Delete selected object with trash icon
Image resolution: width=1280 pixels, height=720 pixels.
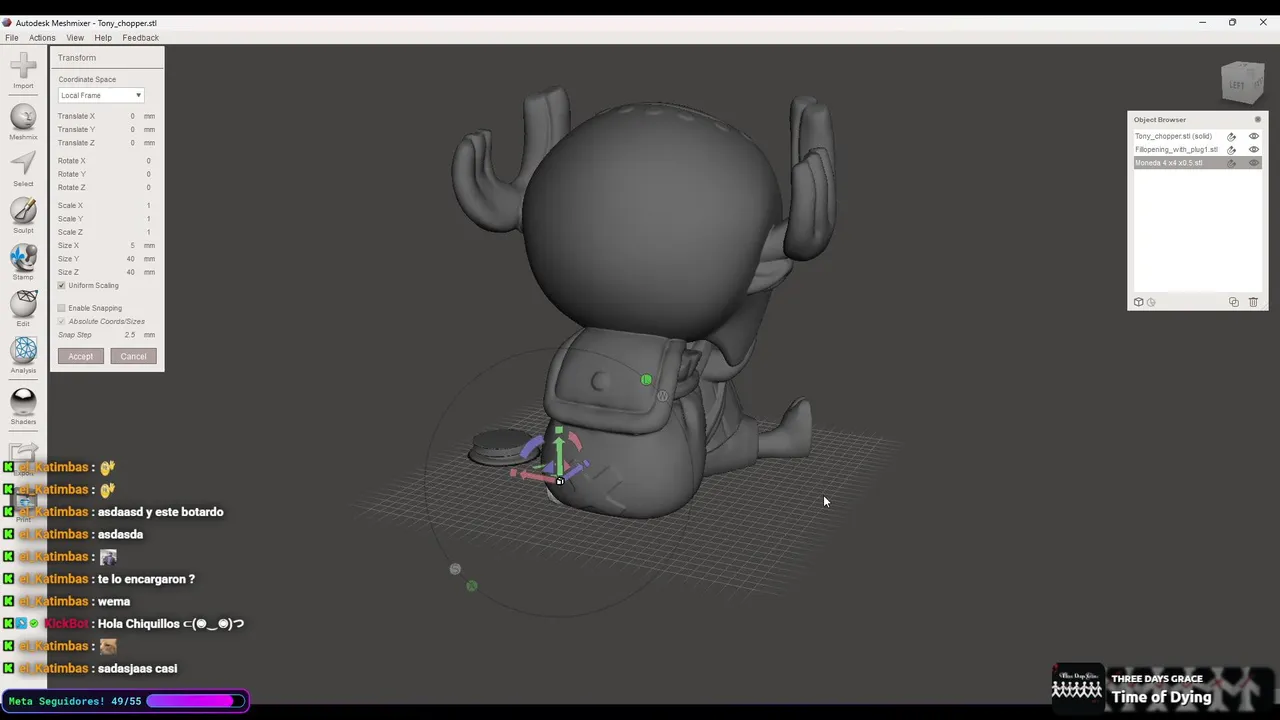coord(1253,302)
